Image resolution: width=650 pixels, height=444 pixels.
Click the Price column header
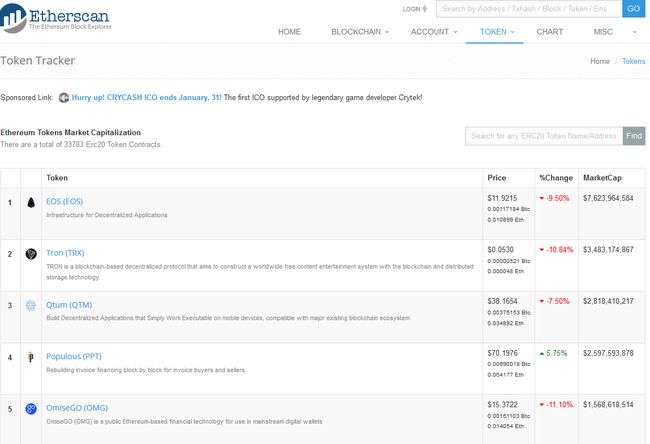(497, 178)
